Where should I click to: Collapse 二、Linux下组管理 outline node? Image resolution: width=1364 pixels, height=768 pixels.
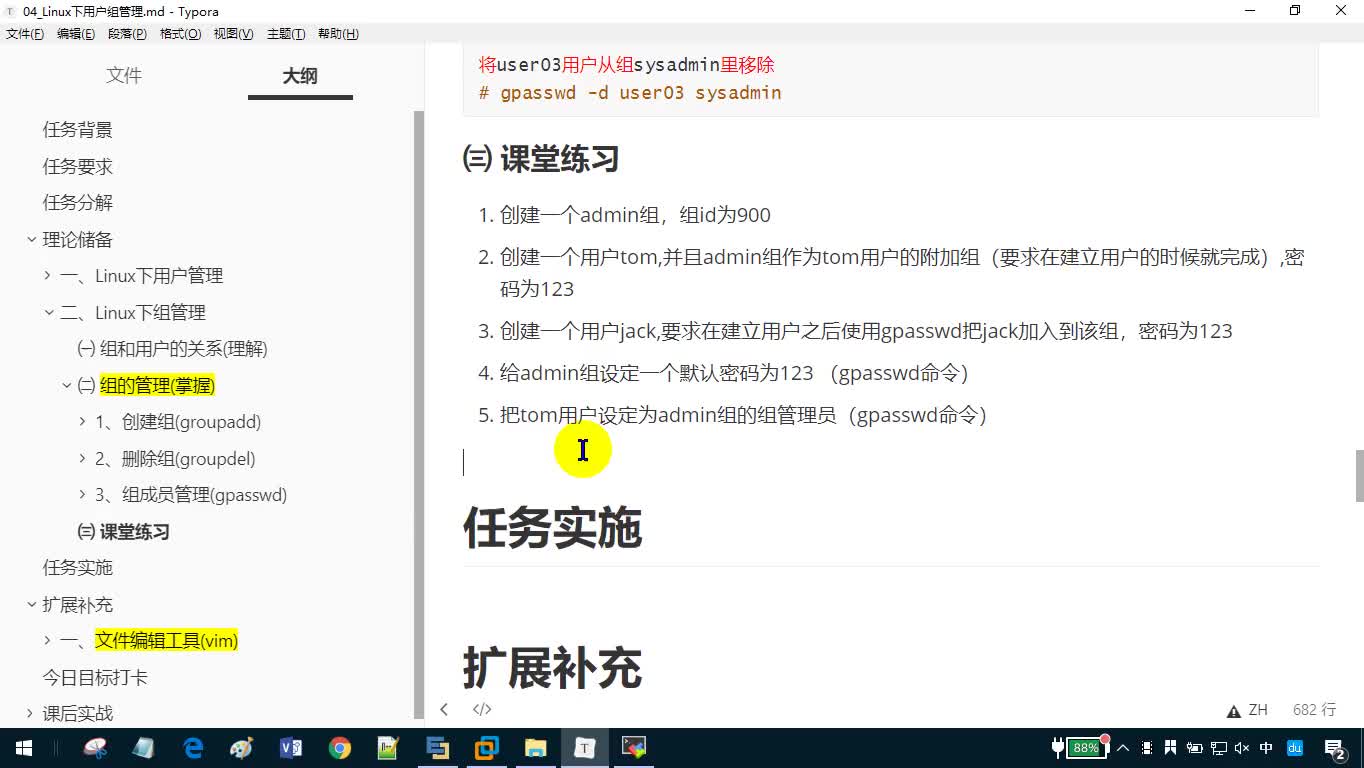[48, 313]
